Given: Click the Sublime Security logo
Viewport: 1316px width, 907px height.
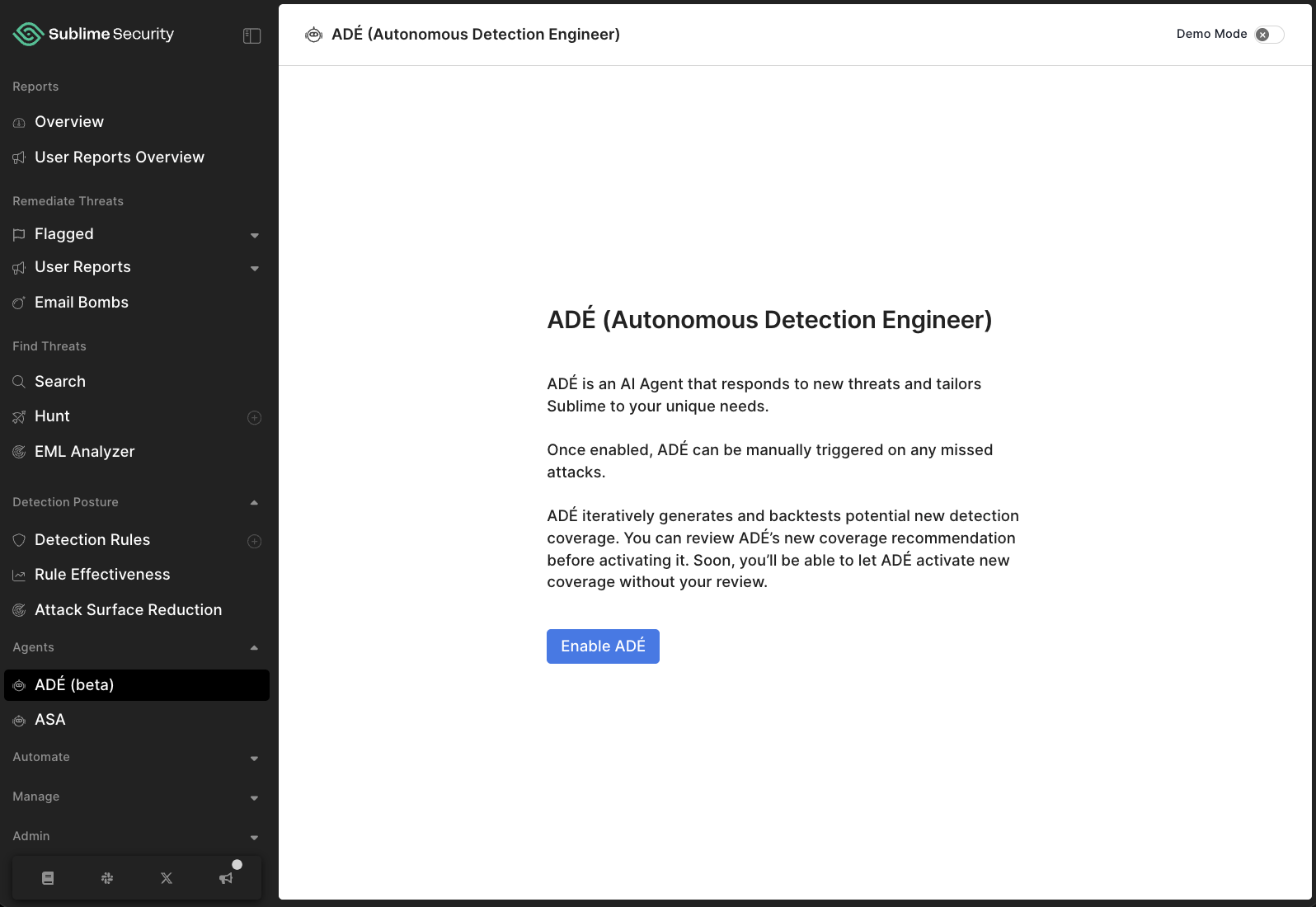Looking at the screenshot, I should coord(93,34).
